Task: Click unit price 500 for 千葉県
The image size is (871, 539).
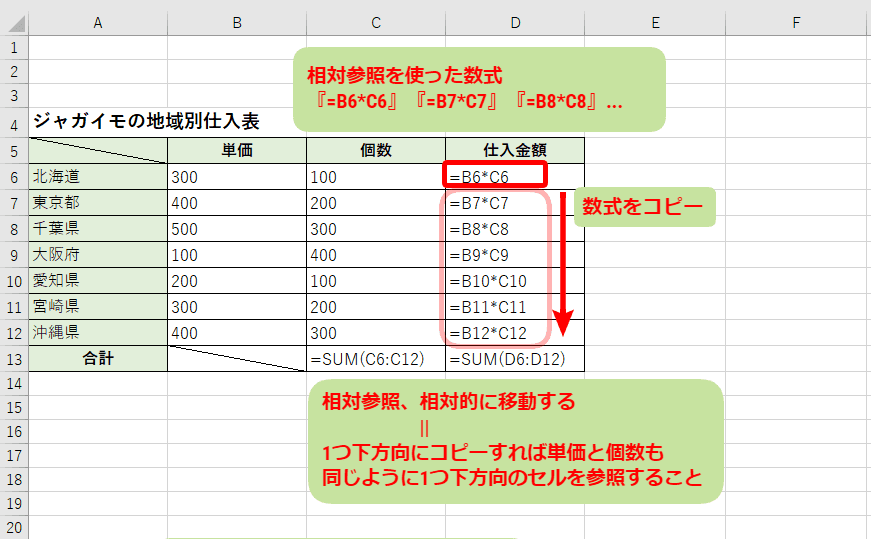Action: [x=237, y=228]
